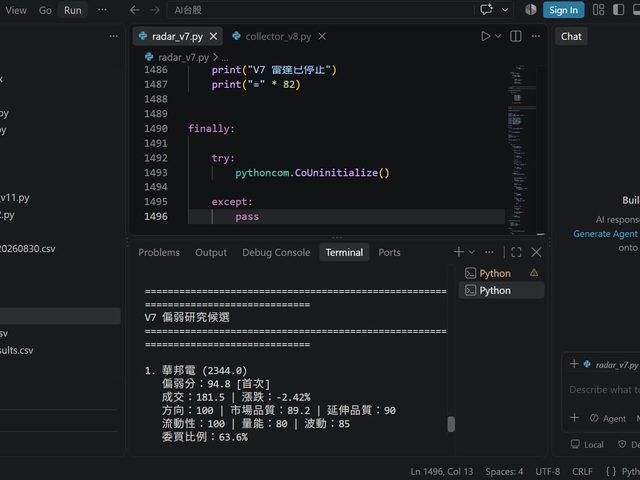Open the customize layout icon

598,10
